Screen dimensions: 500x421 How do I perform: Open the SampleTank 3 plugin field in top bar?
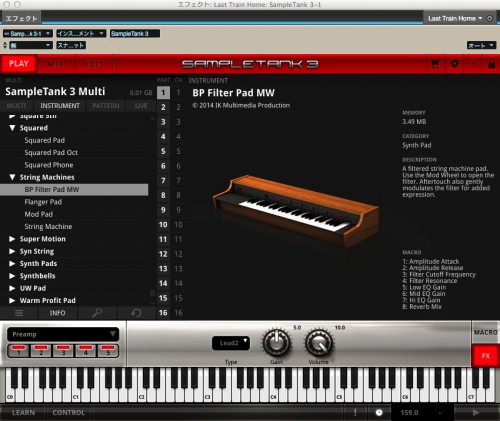pos(135,34)
